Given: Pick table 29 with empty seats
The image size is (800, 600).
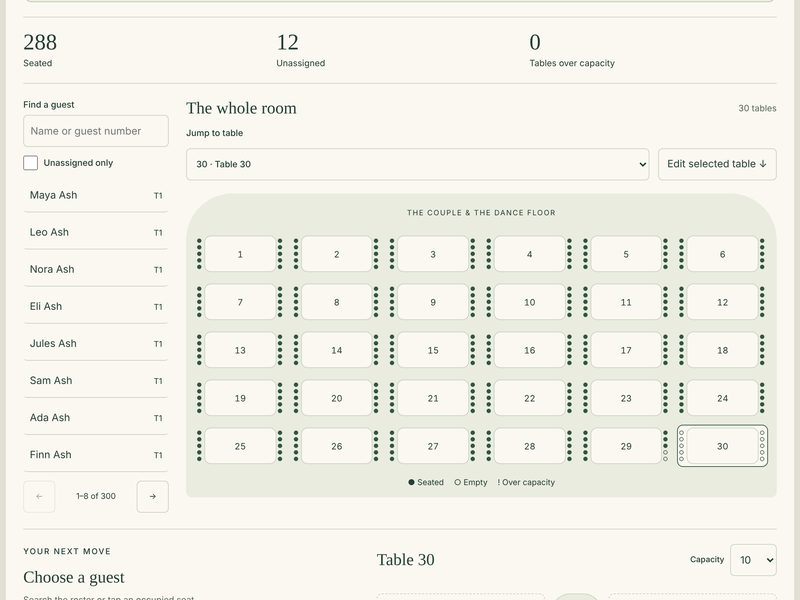Looking at the screenshot, I should pyautogui.click(x=626, y=446).
